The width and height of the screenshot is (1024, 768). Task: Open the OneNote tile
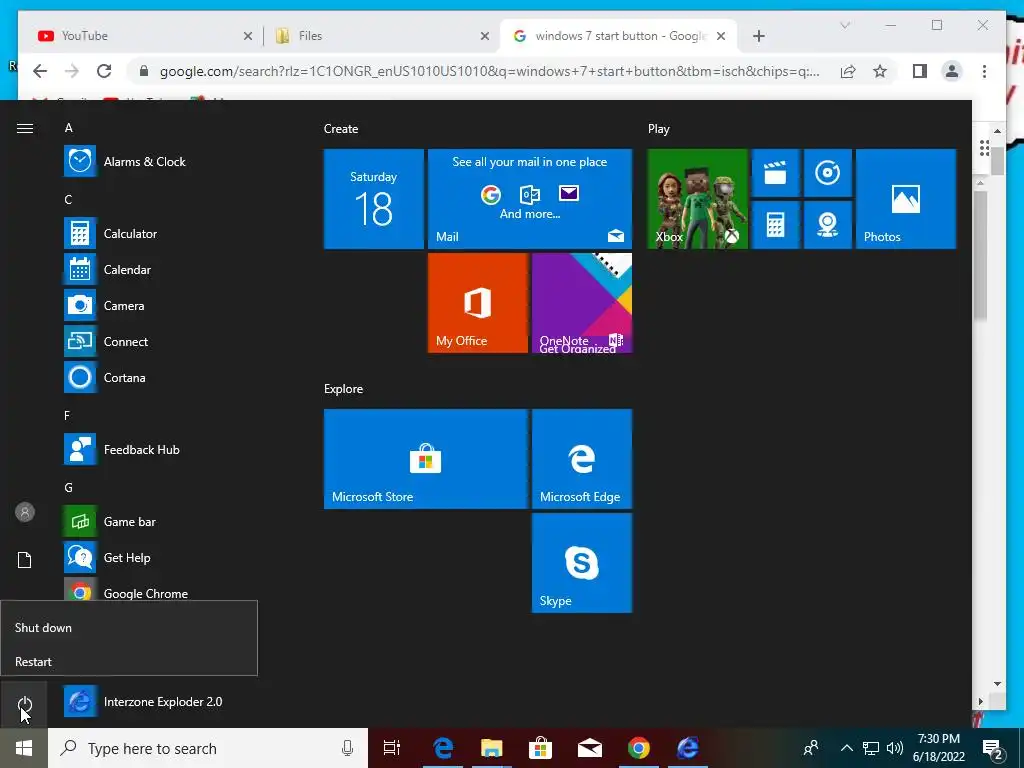click(x=582, y=303)
